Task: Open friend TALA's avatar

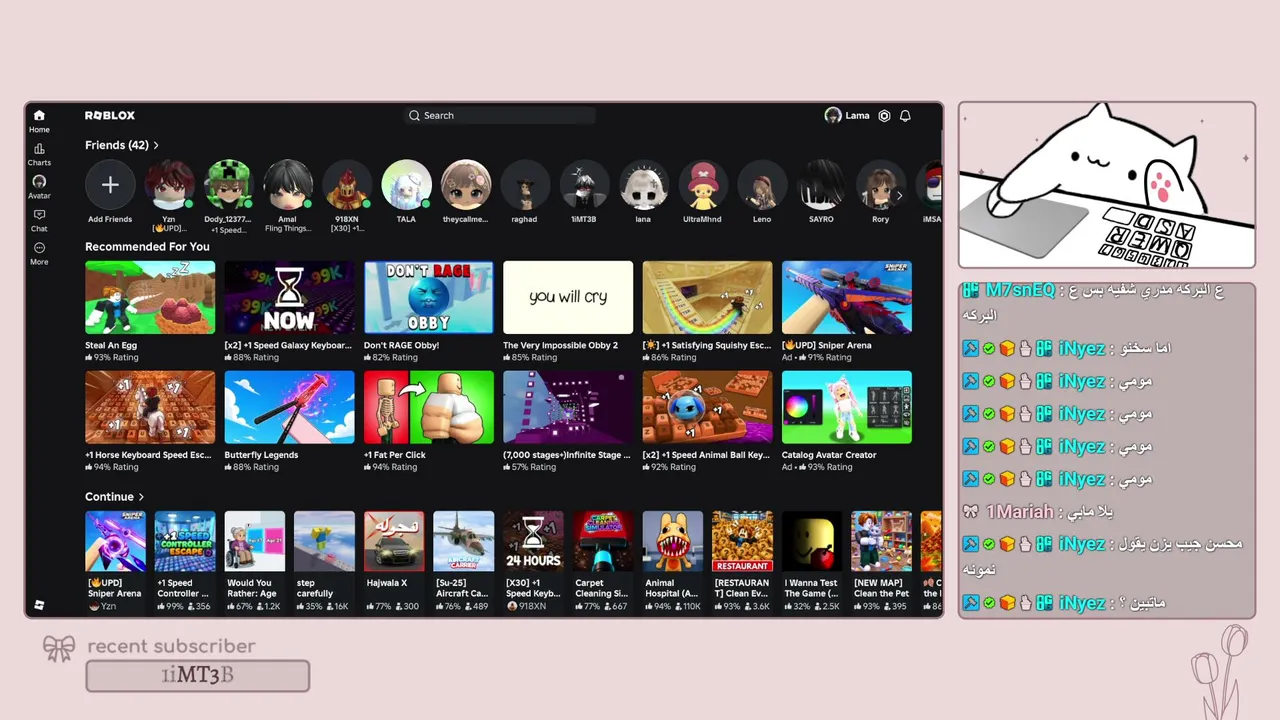Action: (406, 185)
